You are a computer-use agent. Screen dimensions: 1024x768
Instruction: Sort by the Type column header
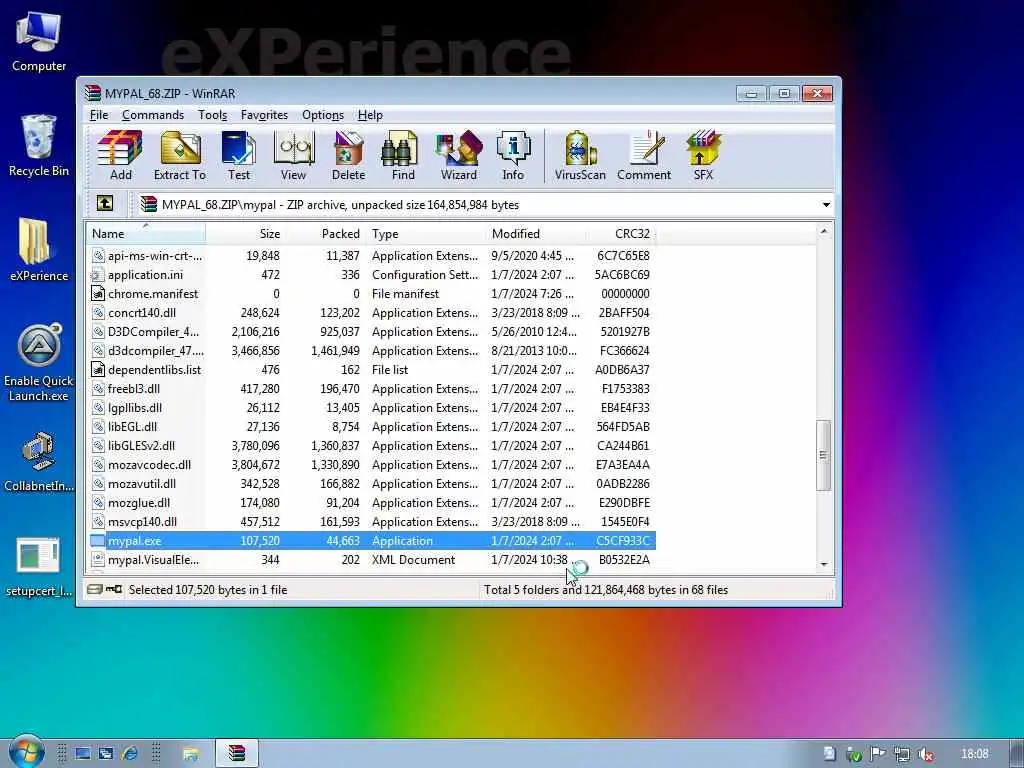[x=425, y=233]
